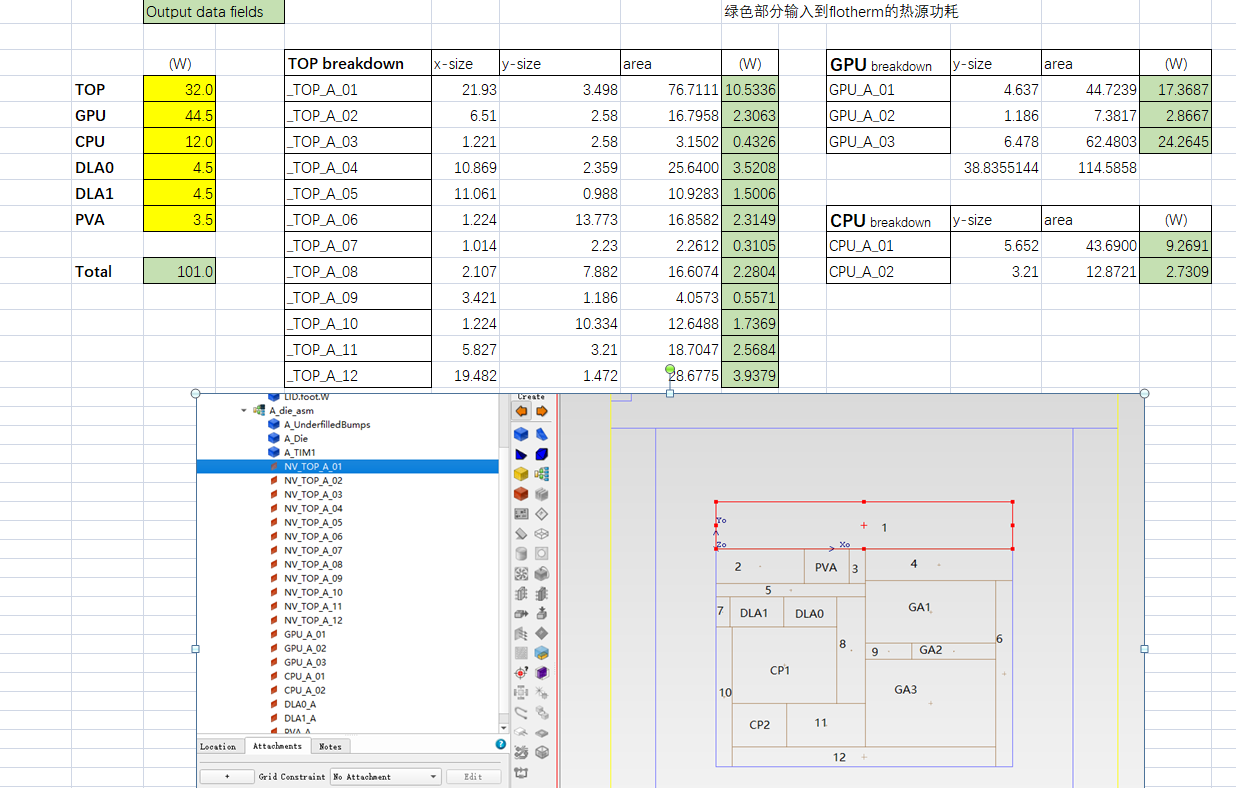Select A_TIM1 in the tree
1236x788 pixels.
coord(300,452)
